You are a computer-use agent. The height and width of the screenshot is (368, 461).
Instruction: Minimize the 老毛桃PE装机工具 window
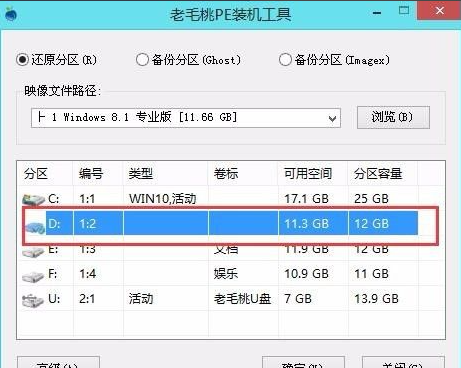[x=377, y=12]
